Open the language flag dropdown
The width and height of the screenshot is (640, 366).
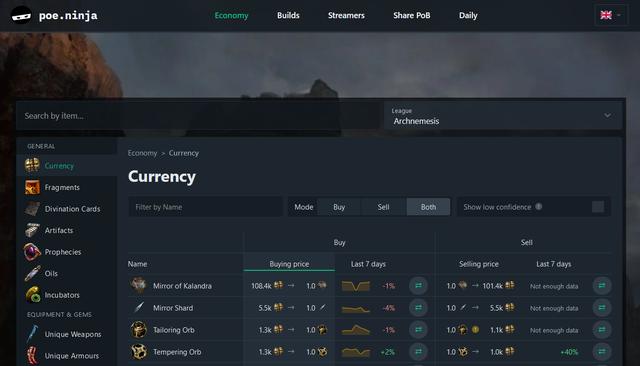(x=611, y=16)
